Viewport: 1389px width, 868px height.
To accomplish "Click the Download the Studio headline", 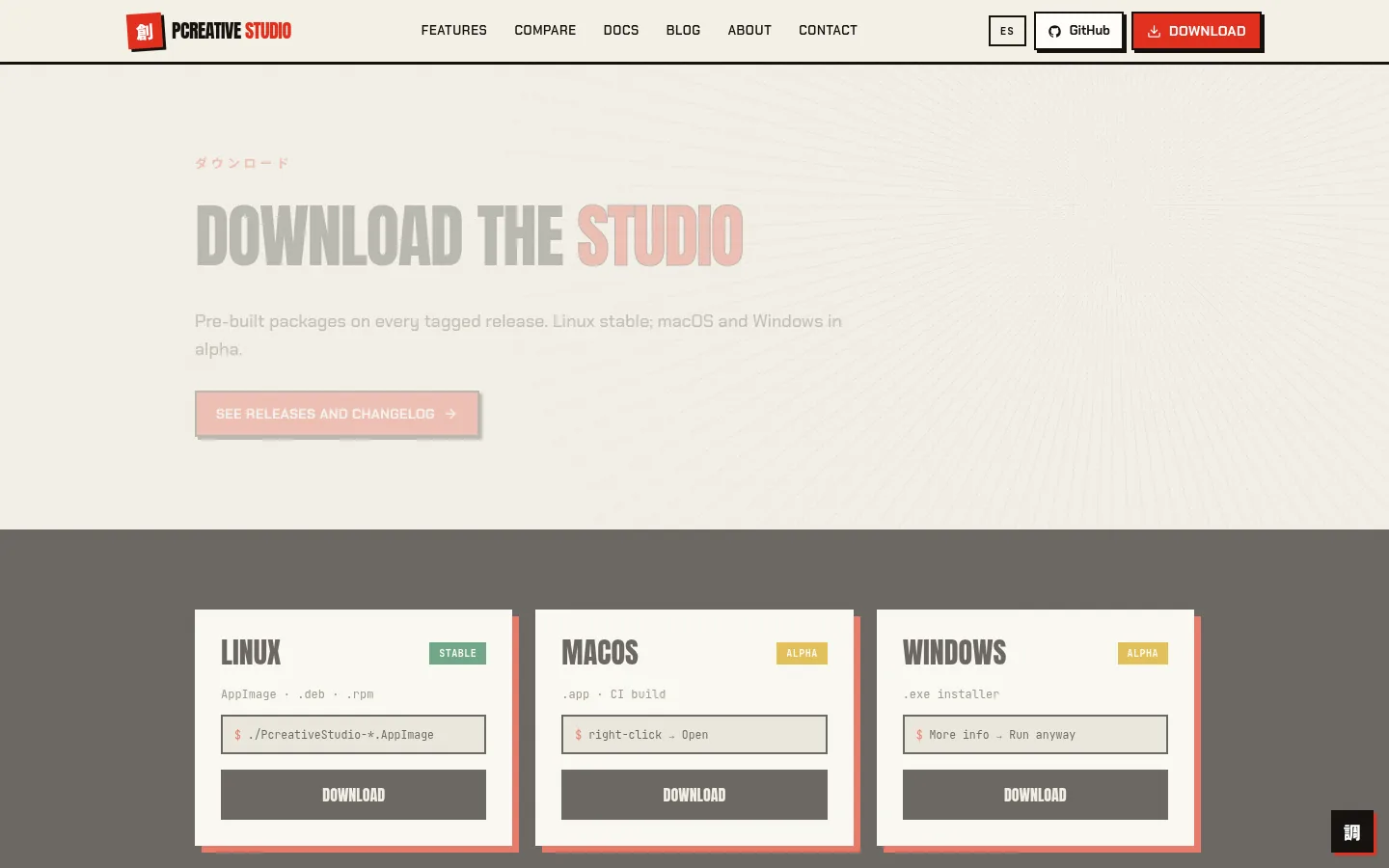I will click(x=469, y=235).
